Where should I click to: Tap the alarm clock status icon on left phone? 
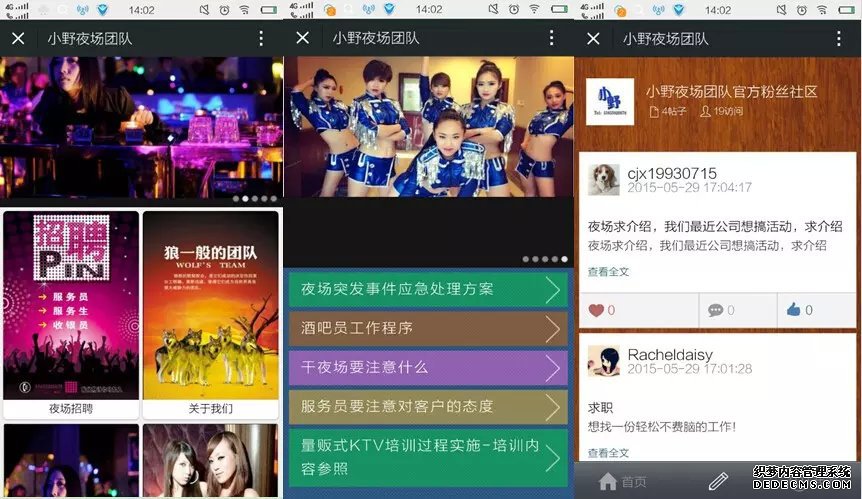224,10
